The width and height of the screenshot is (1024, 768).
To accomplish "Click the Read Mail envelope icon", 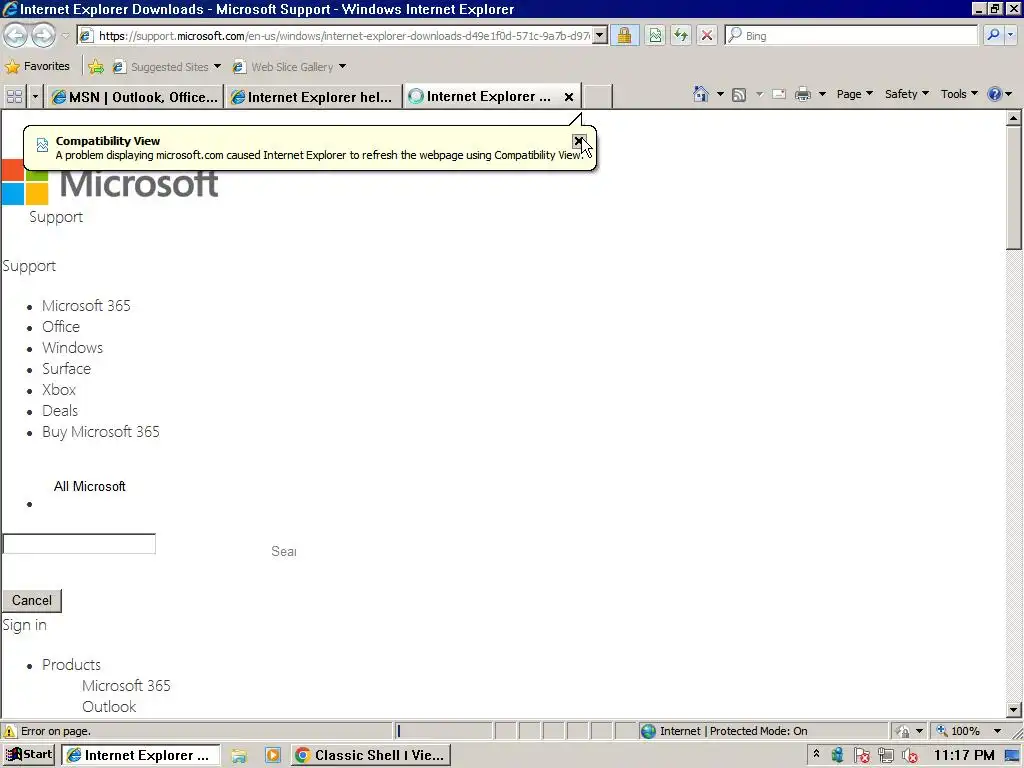I will (778, 94).
